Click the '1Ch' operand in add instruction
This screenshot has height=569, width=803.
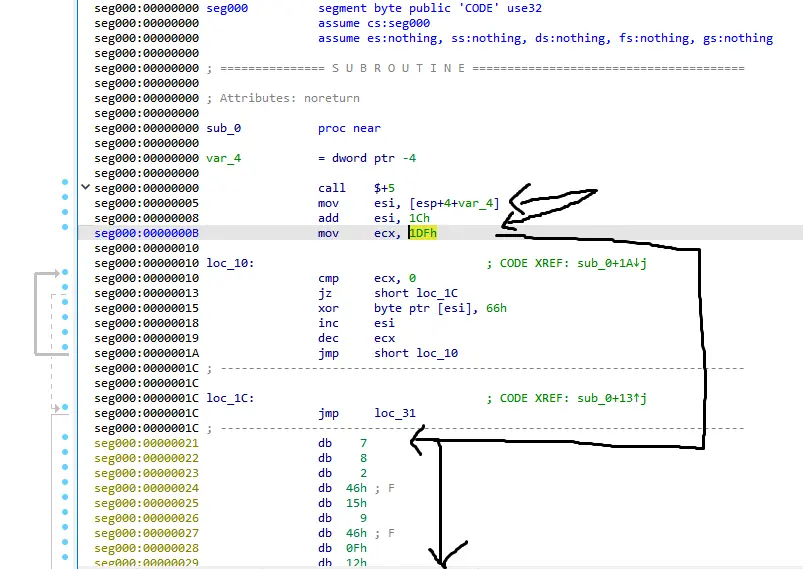pyautogui.click(x=419, y=218)
